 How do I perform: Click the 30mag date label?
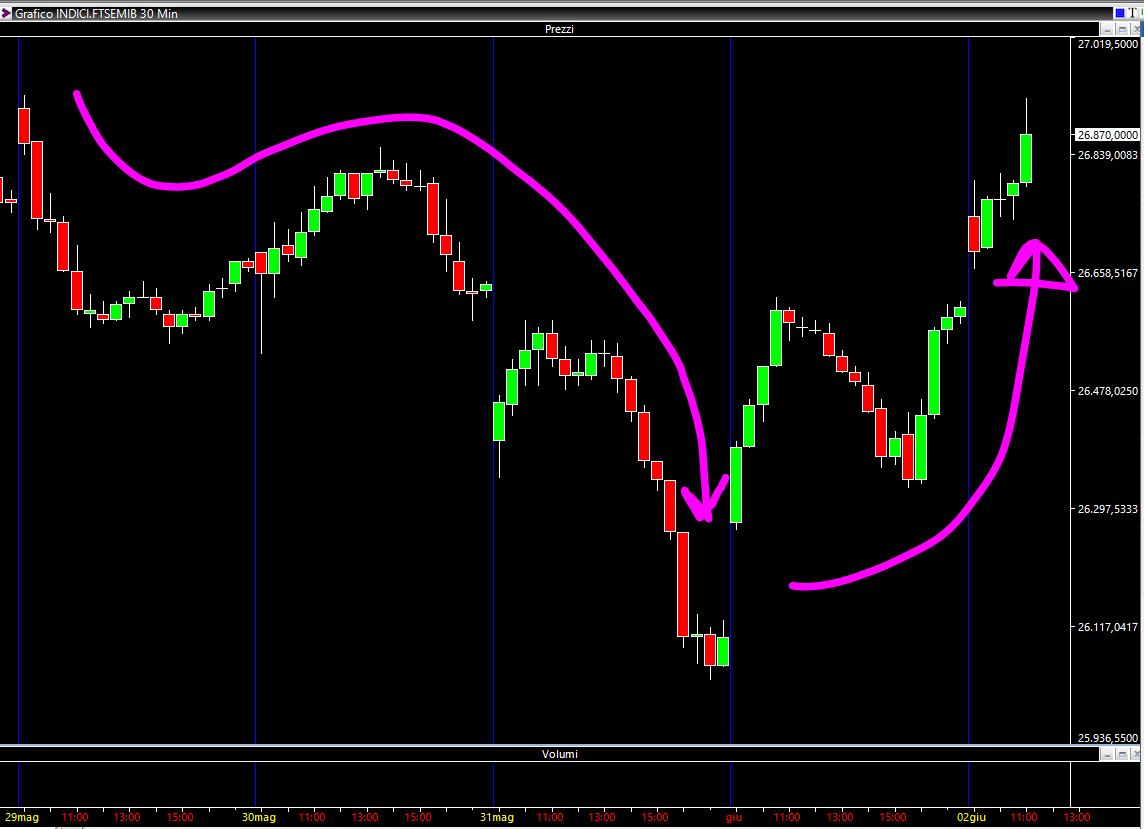259,817
